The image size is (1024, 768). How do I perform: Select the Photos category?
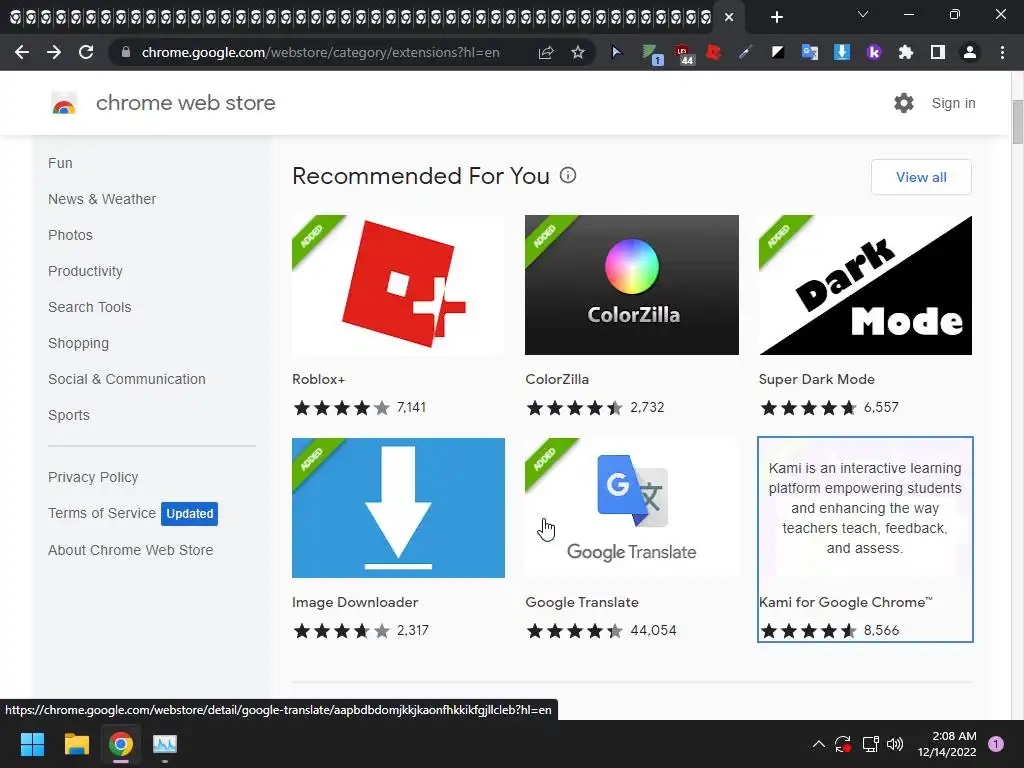click(71, 235)
